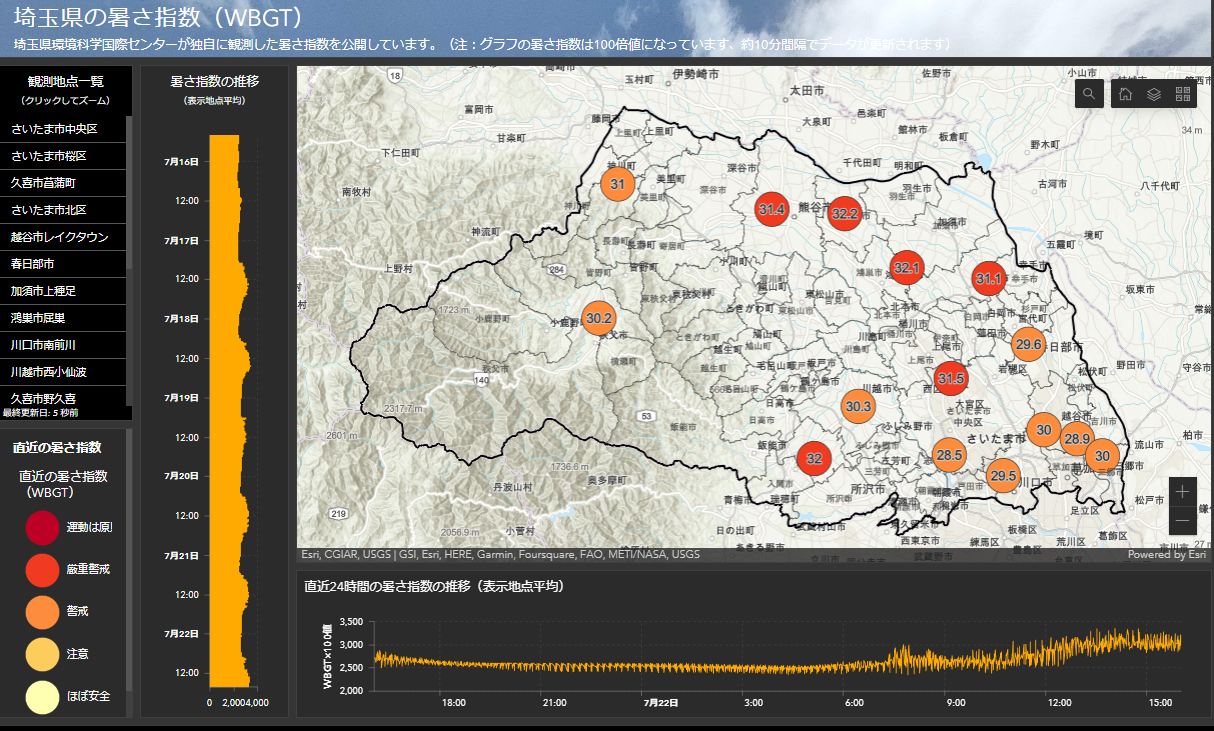
Task: Open the map search tool
Action: 1089,94
